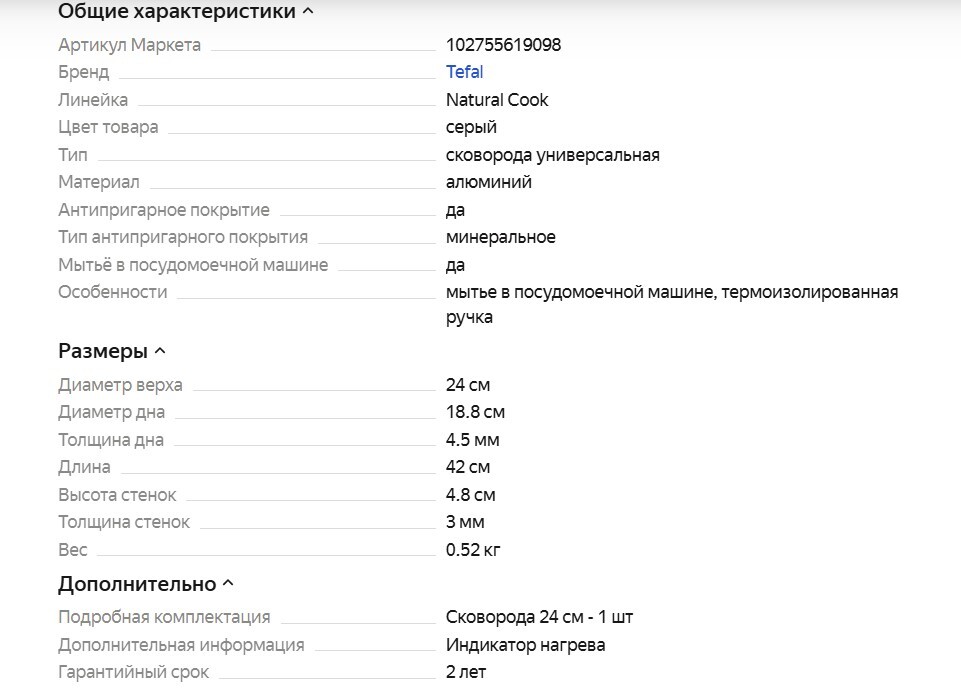Image resolution: width=961 pixels, height=690 pixels.
Task: Click the сковорода универсальная type value
Action: [x=552, y=155]
